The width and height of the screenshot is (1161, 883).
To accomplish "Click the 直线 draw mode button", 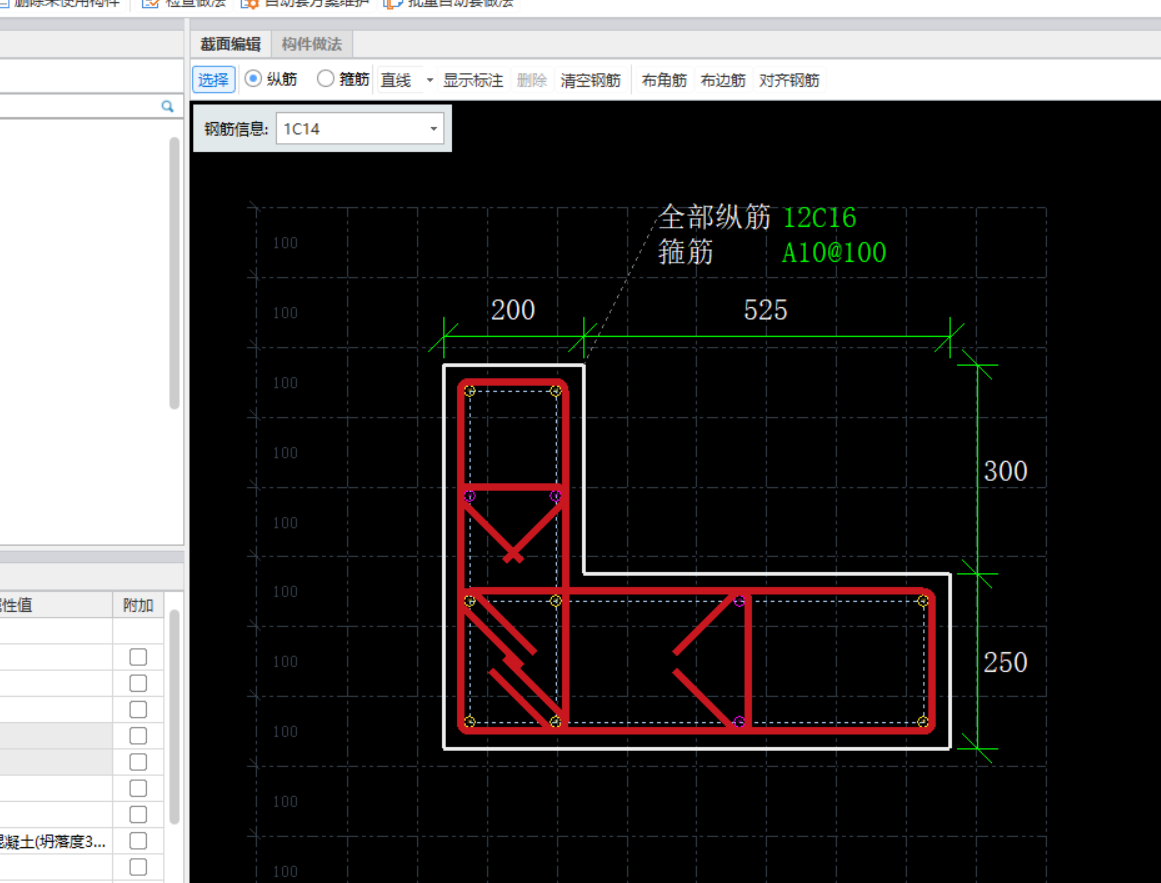I will click(396, 80).
